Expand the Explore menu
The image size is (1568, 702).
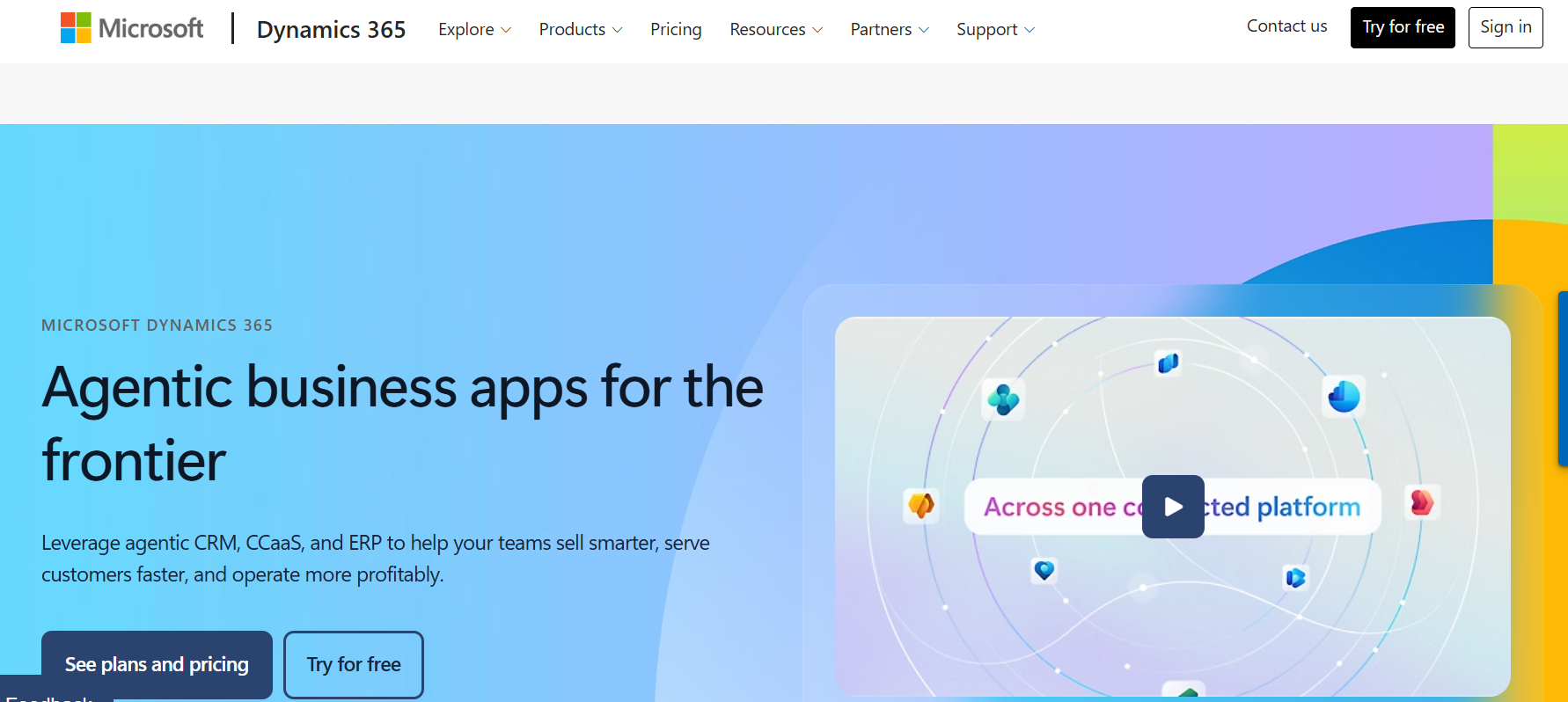pos(474,30)
